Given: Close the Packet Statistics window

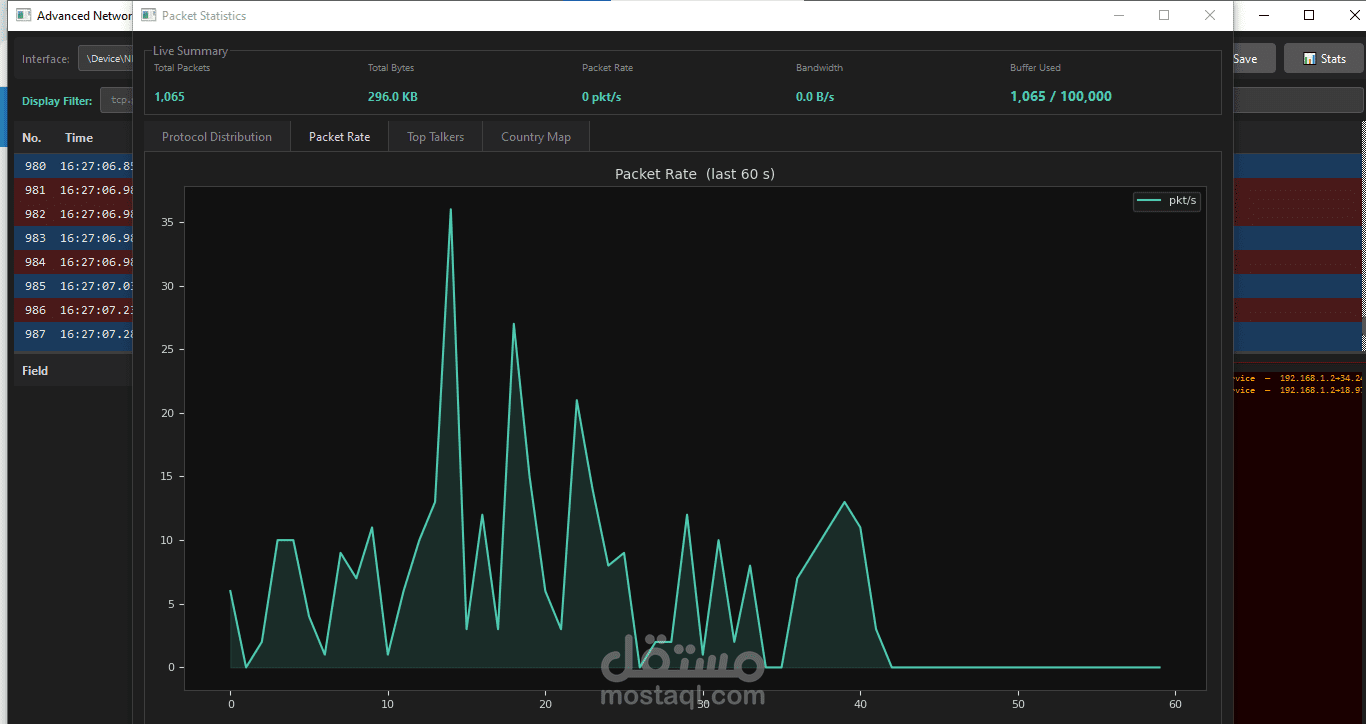Looking at the screenshot, I should [x=1210, y=15].
